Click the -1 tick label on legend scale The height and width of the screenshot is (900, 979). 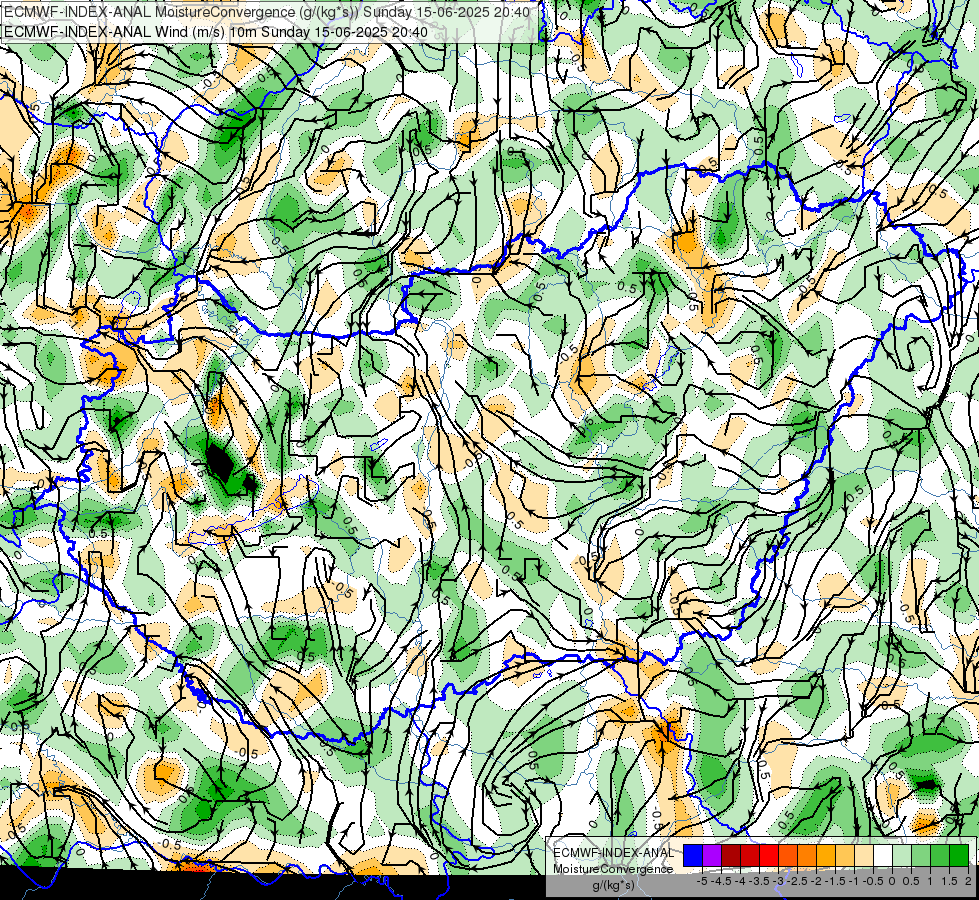[854, 881]
